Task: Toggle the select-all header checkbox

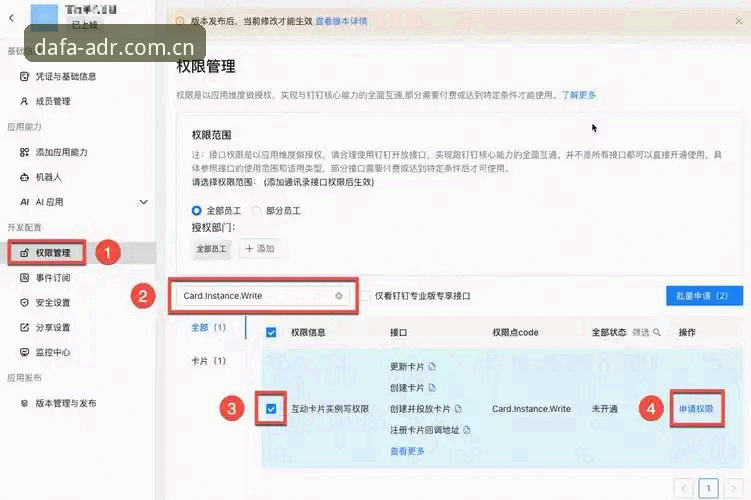Action: [x=271, y=332]
